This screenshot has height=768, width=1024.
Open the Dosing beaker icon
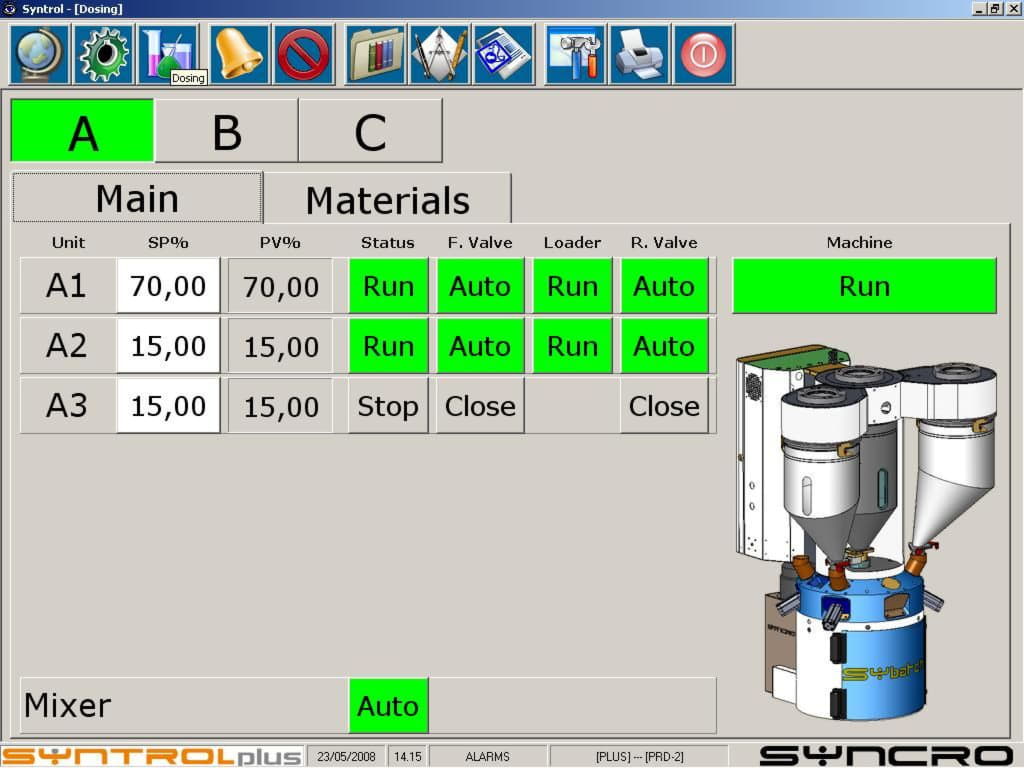point(166,52)
